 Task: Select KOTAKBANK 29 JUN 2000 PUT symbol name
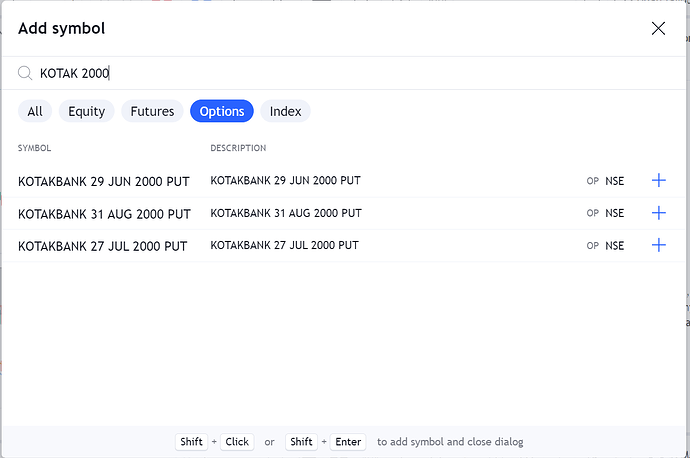point(104,181)
